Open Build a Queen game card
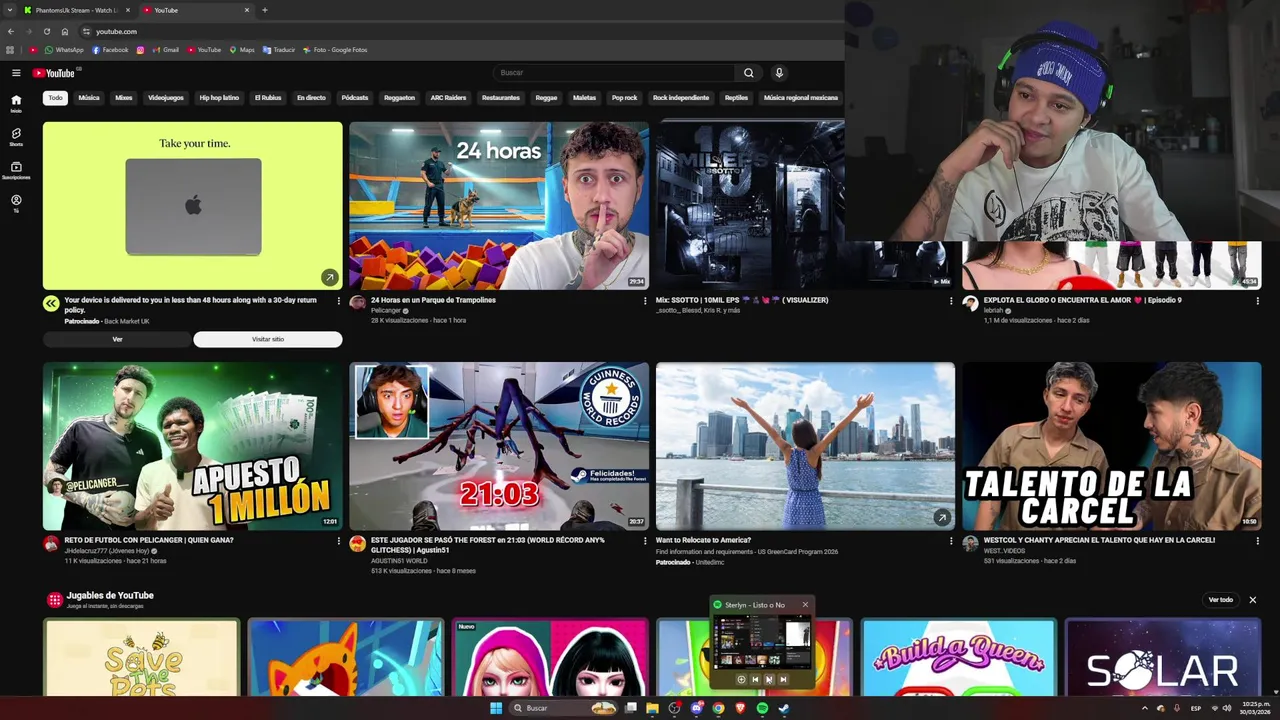 tap(958, 657)
